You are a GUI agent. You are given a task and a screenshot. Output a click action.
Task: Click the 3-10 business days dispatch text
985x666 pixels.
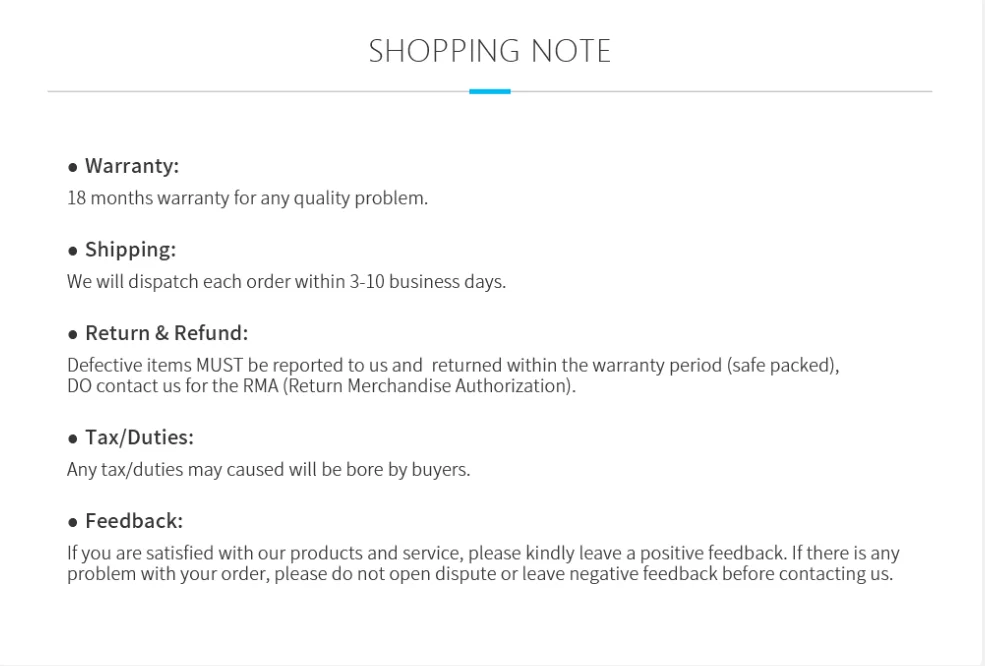click(286, 282)
